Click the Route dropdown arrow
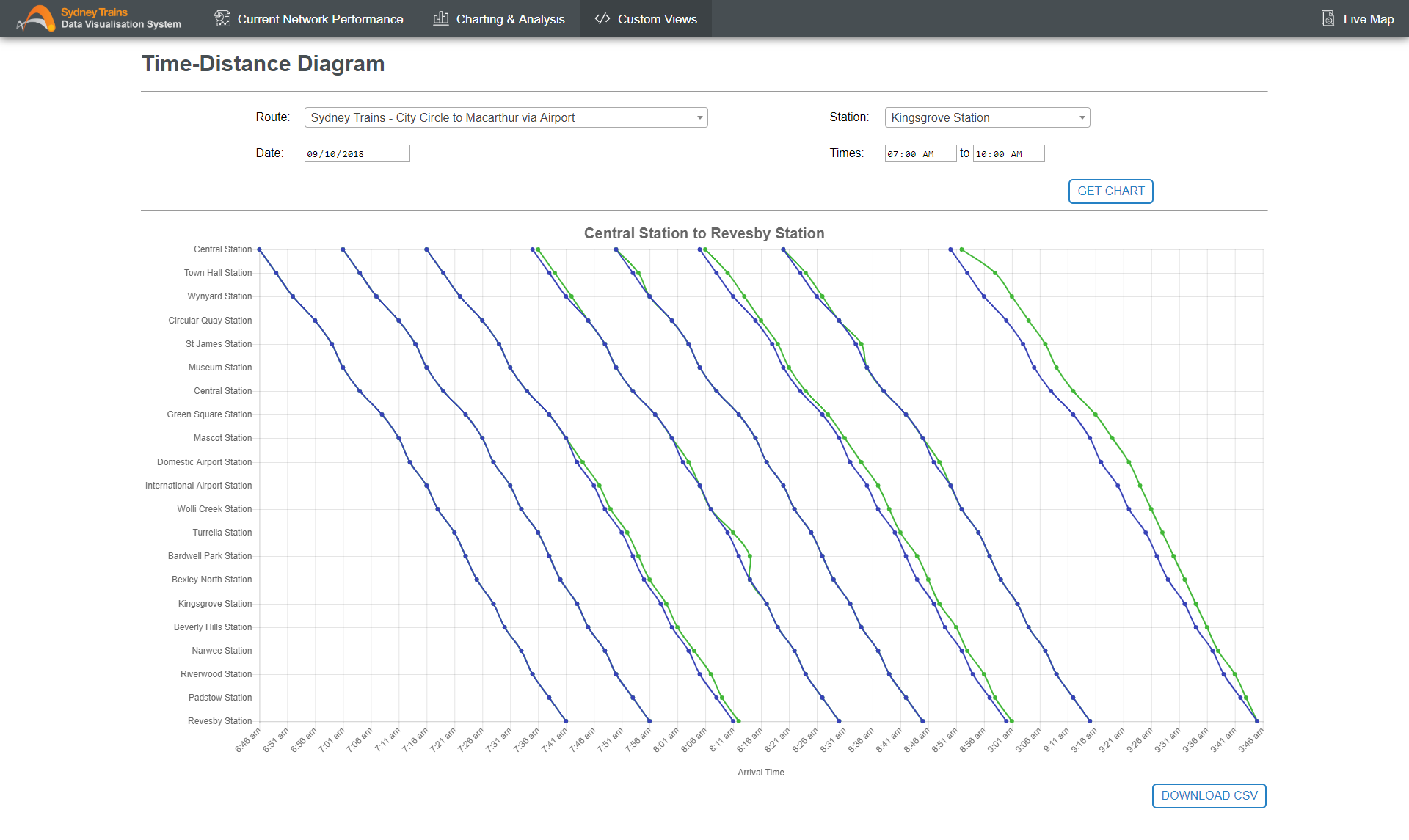 [x=699, y=118]
